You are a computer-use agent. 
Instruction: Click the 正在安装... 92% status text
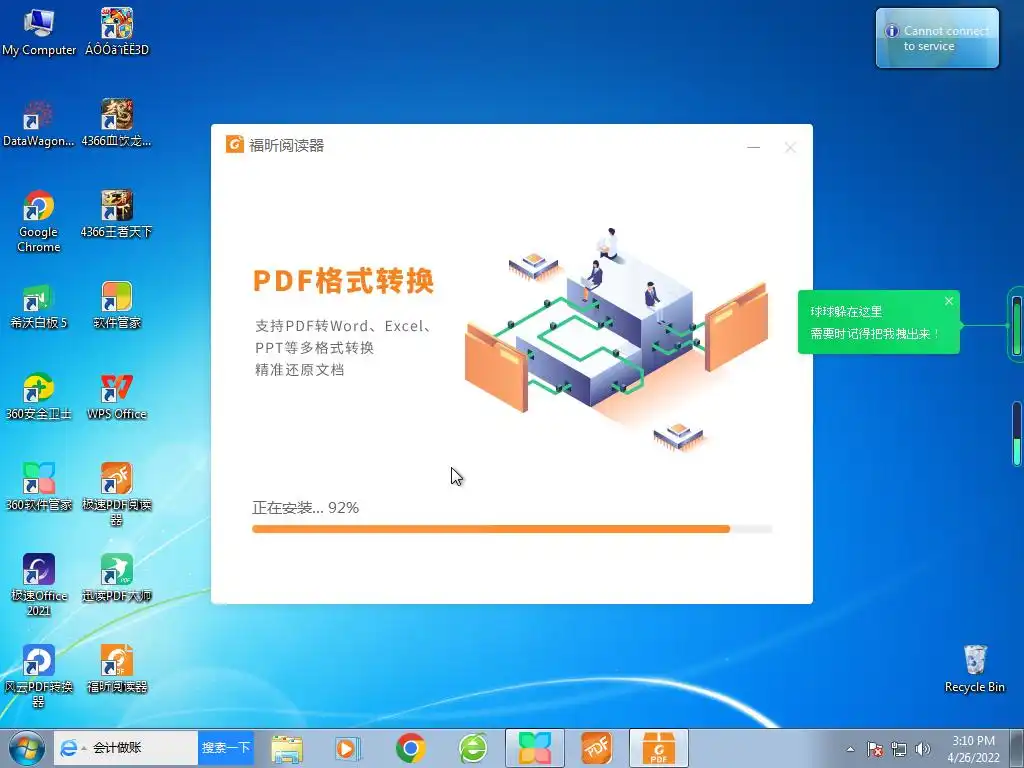point(306,507)
